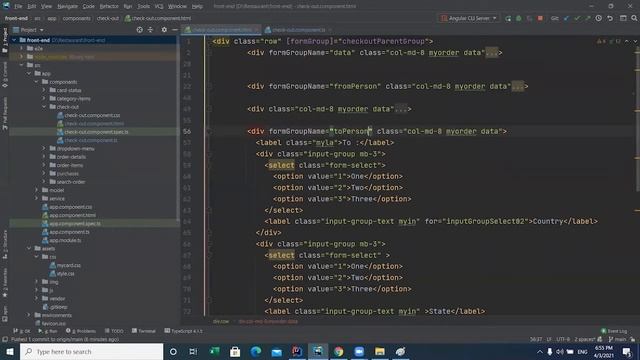This screenshot has width=640, height=360.
Task: Expand the service folder
Action: (37, 198)
